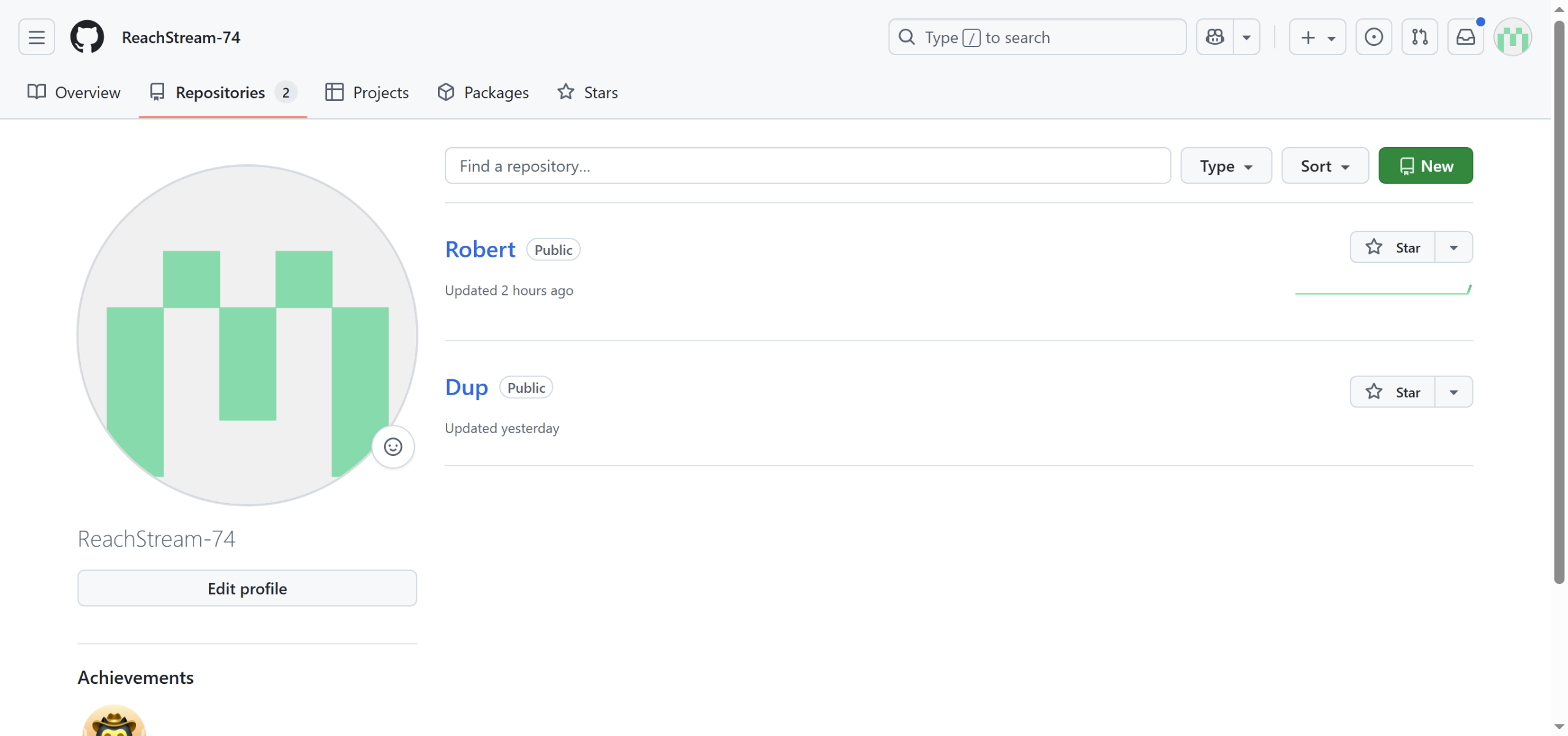Star the Robert repository
1568x736 pixels.
pyautogui.click(x=1392, y=248)
